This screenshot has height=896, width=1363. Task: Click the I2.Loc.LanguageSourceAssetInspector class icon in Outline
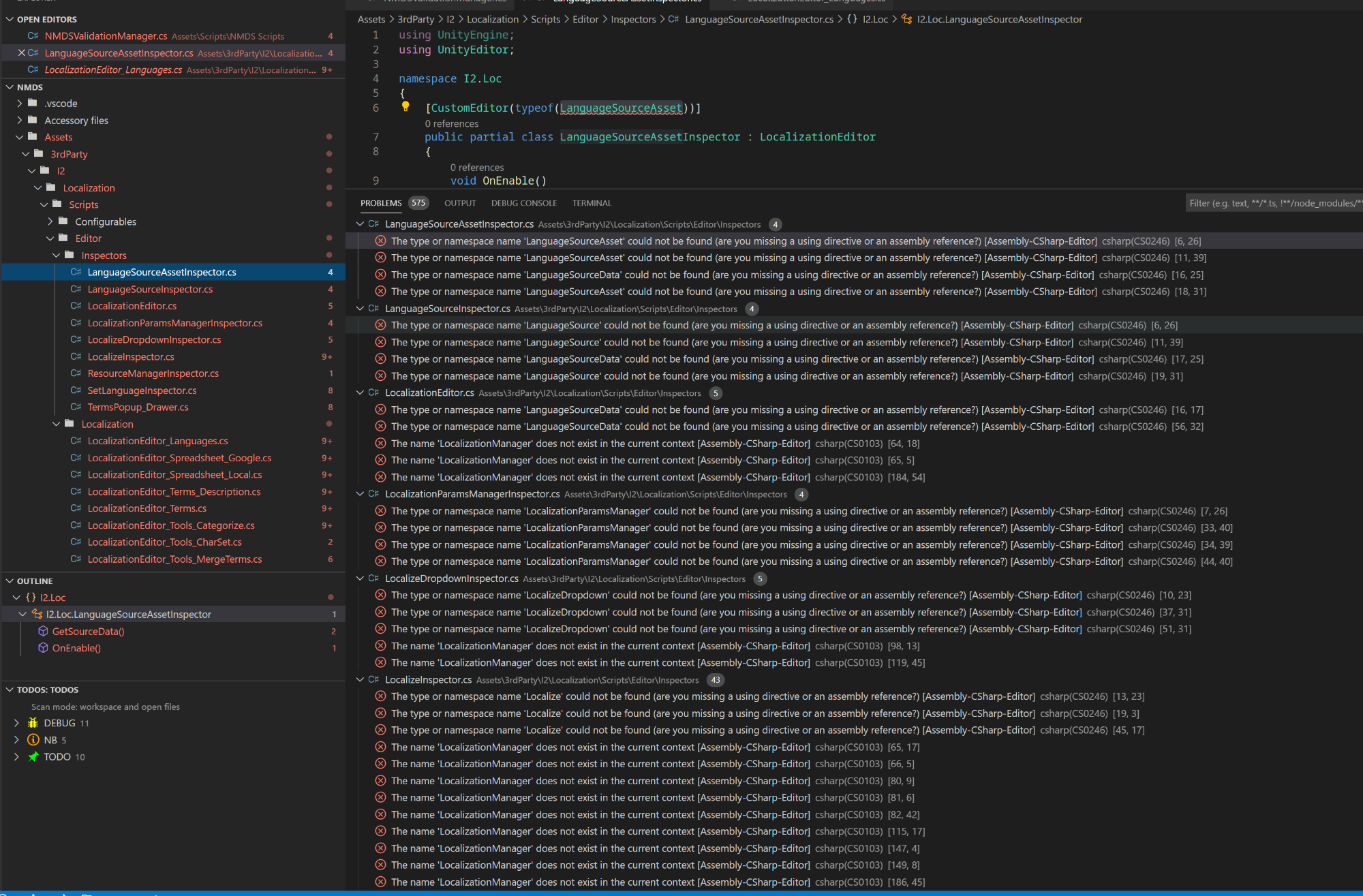37,615
